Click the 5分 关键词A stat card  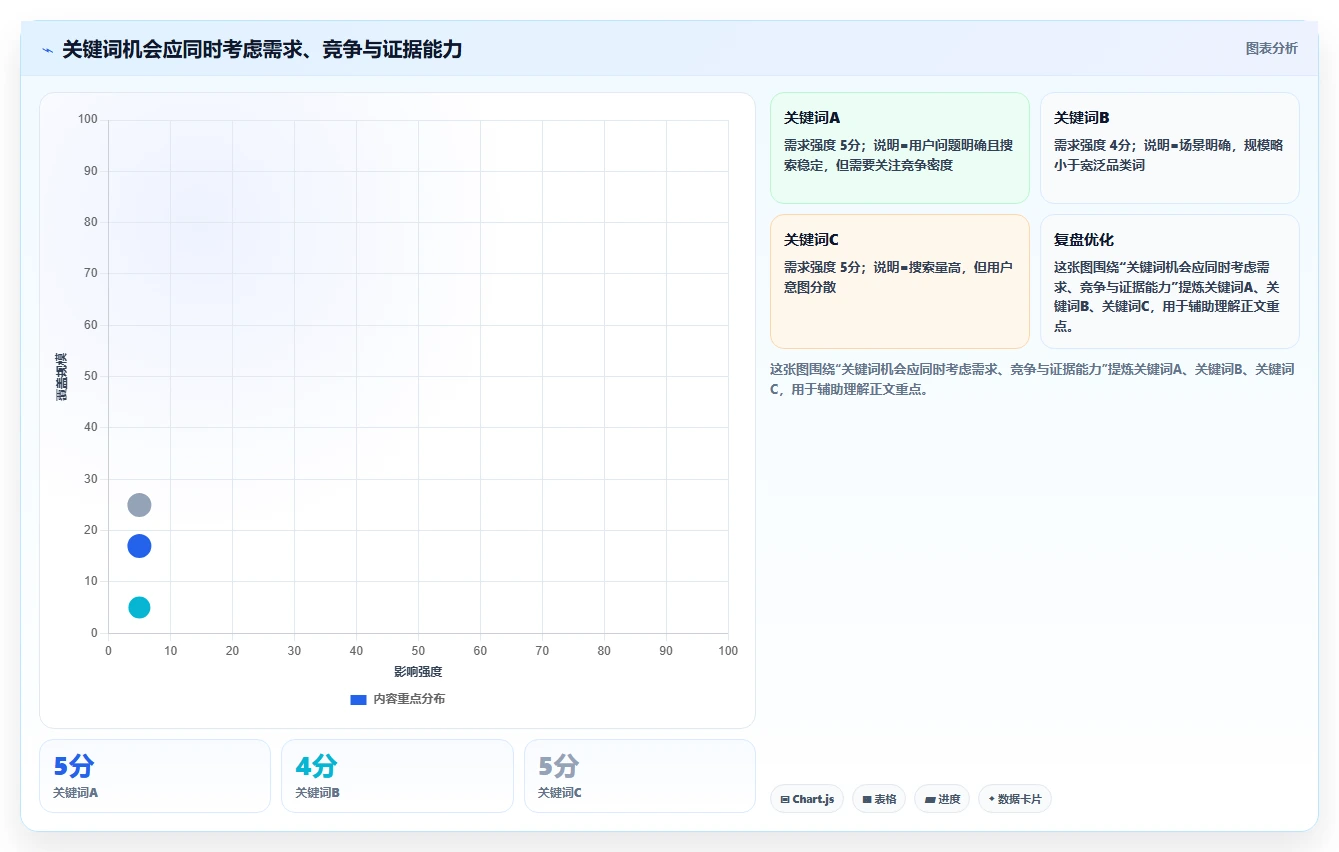[155, 776]
